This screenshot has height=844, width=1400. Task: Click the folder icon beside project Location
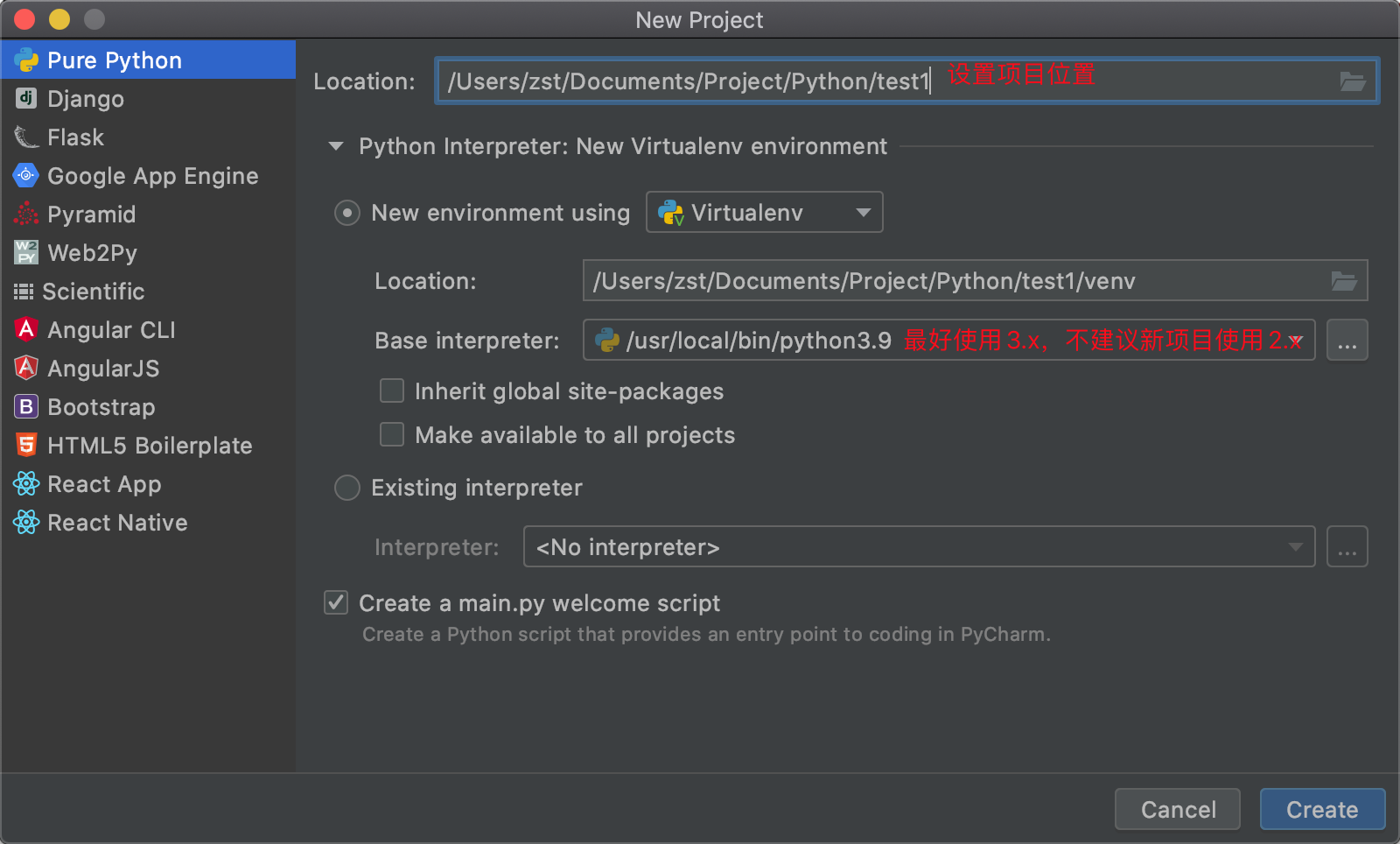pos(1353,81)
